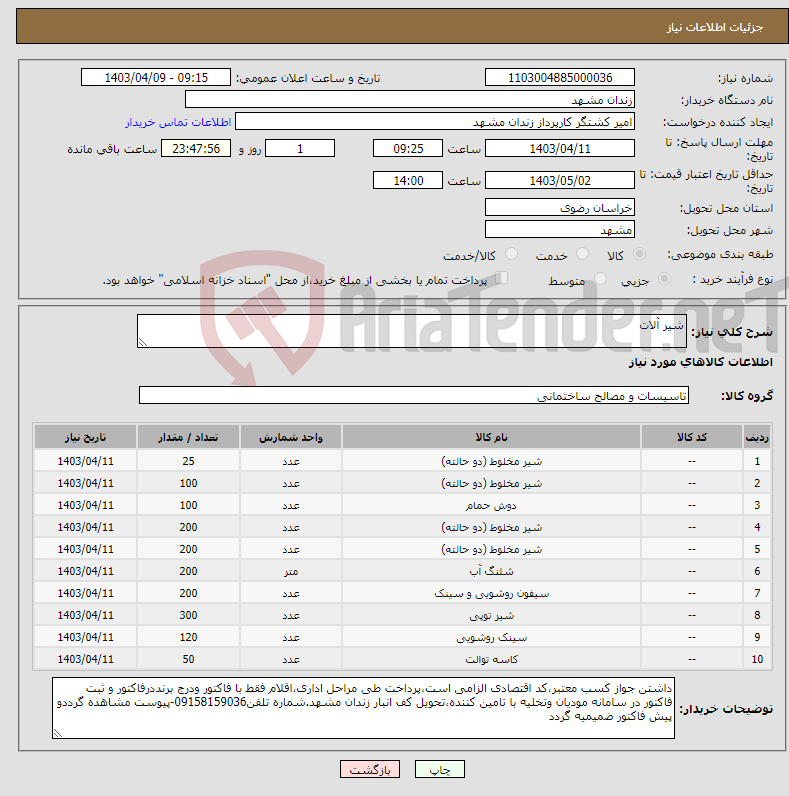Click the 09:25 response time field
The image size is (789, 796).
(408, 148)
